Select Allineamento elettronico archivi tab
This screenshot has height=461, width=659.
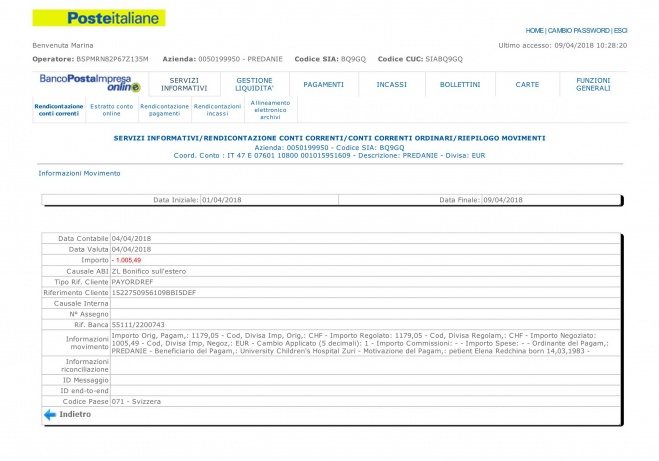click(271, 110)
